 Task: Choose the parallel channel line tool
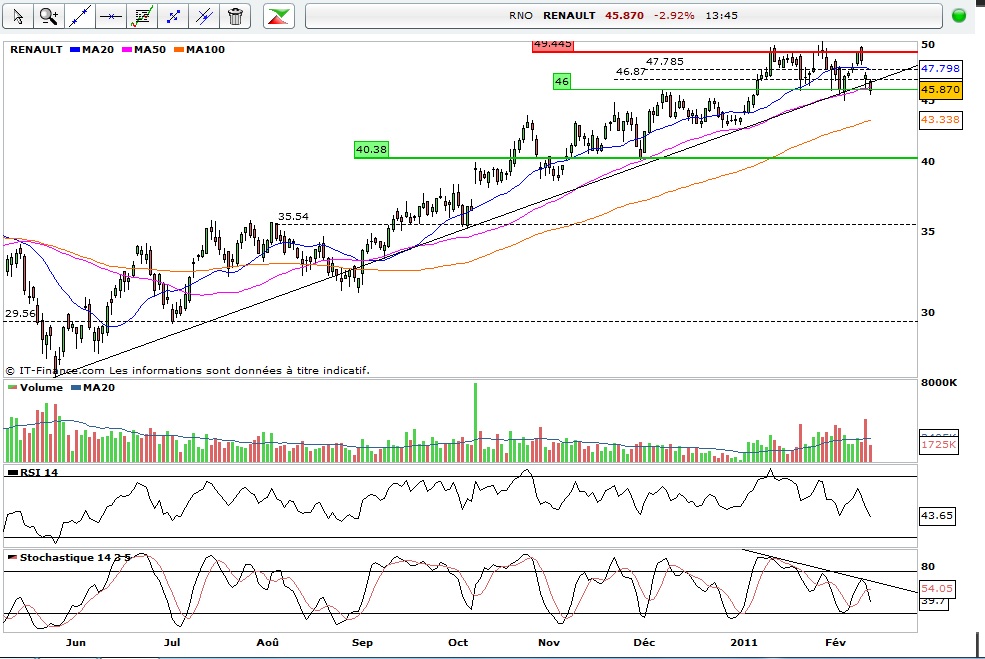[204, 16]
